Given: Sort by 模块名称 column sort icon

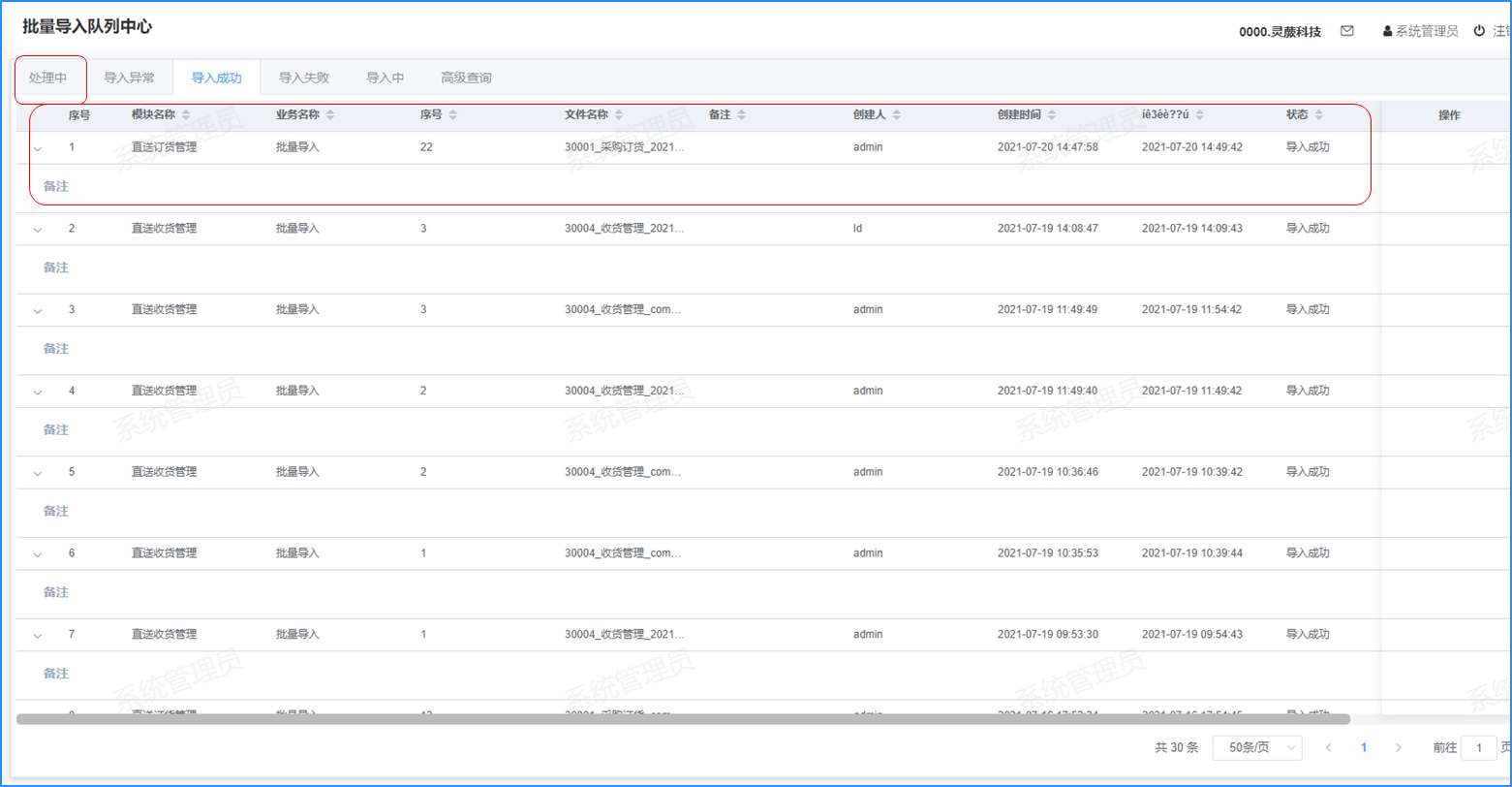Looking at the screenshot, I should tap(186, 115).
